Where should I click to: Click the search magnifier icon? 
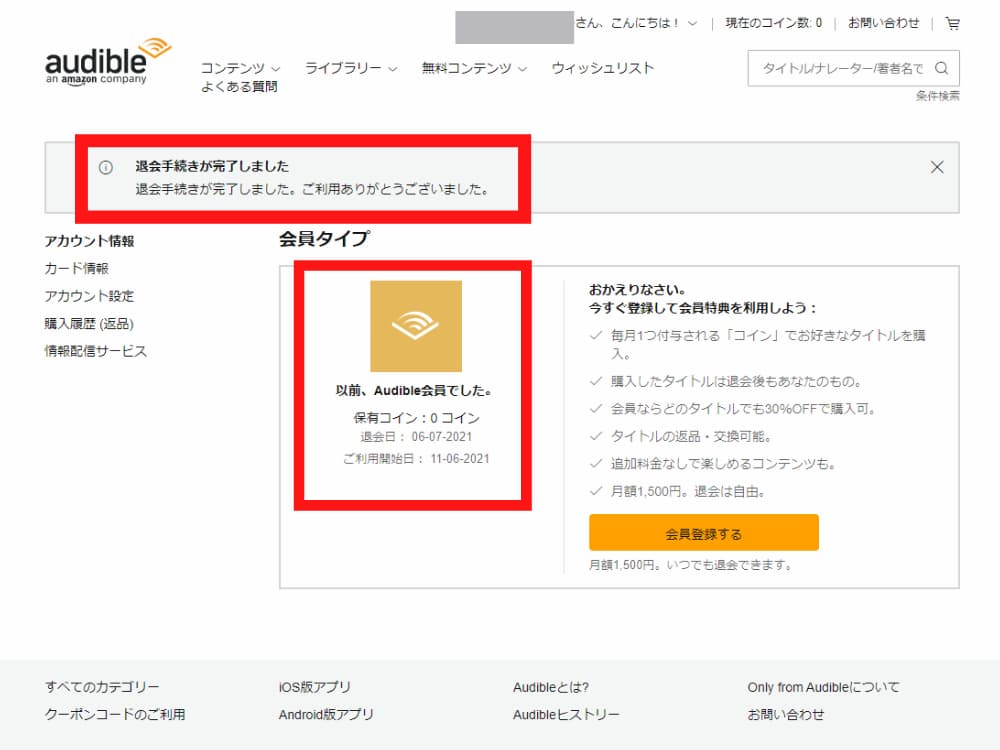coord(941,68)
